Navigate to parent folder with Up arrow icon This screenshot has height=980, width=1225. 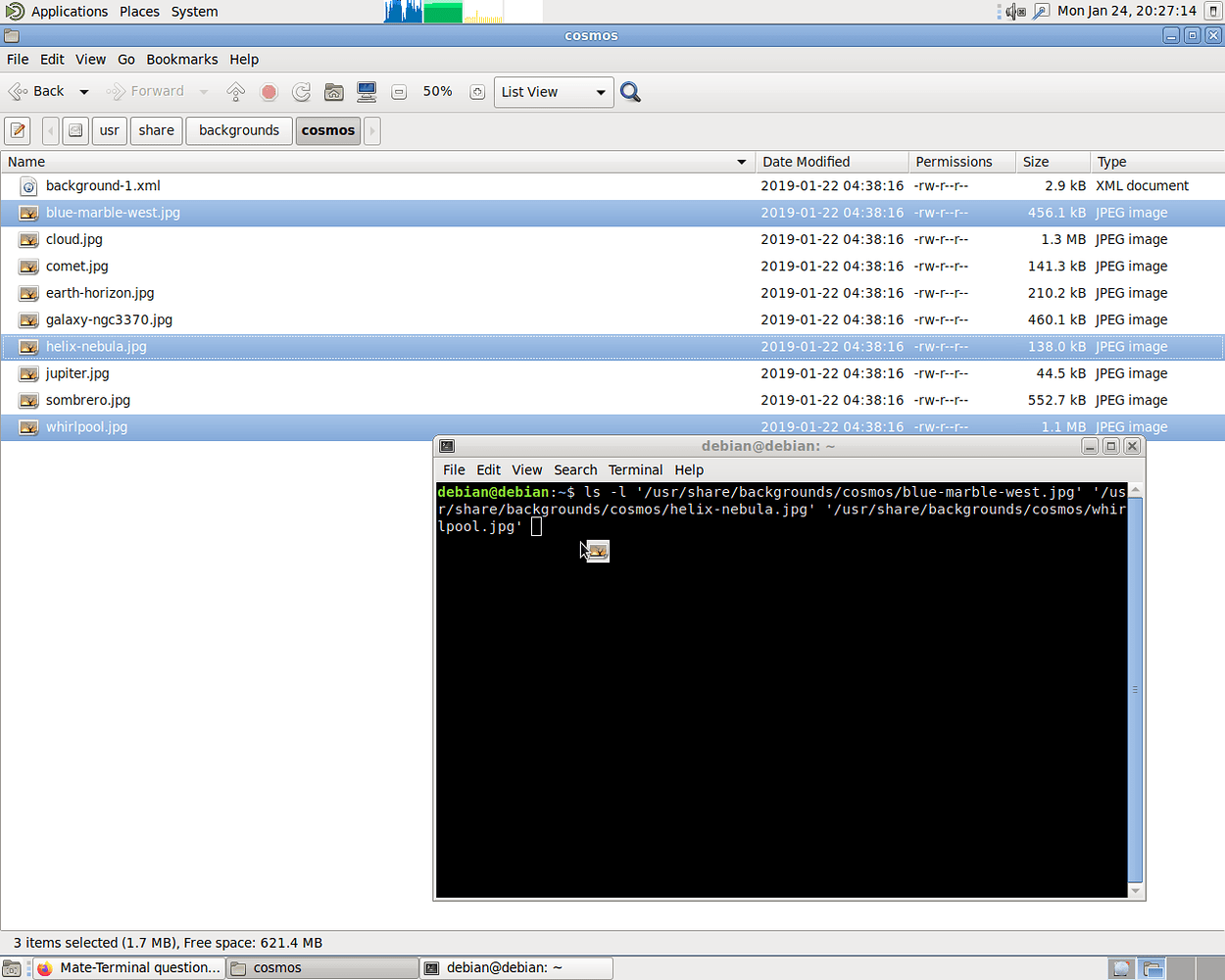tap(235, 91)
